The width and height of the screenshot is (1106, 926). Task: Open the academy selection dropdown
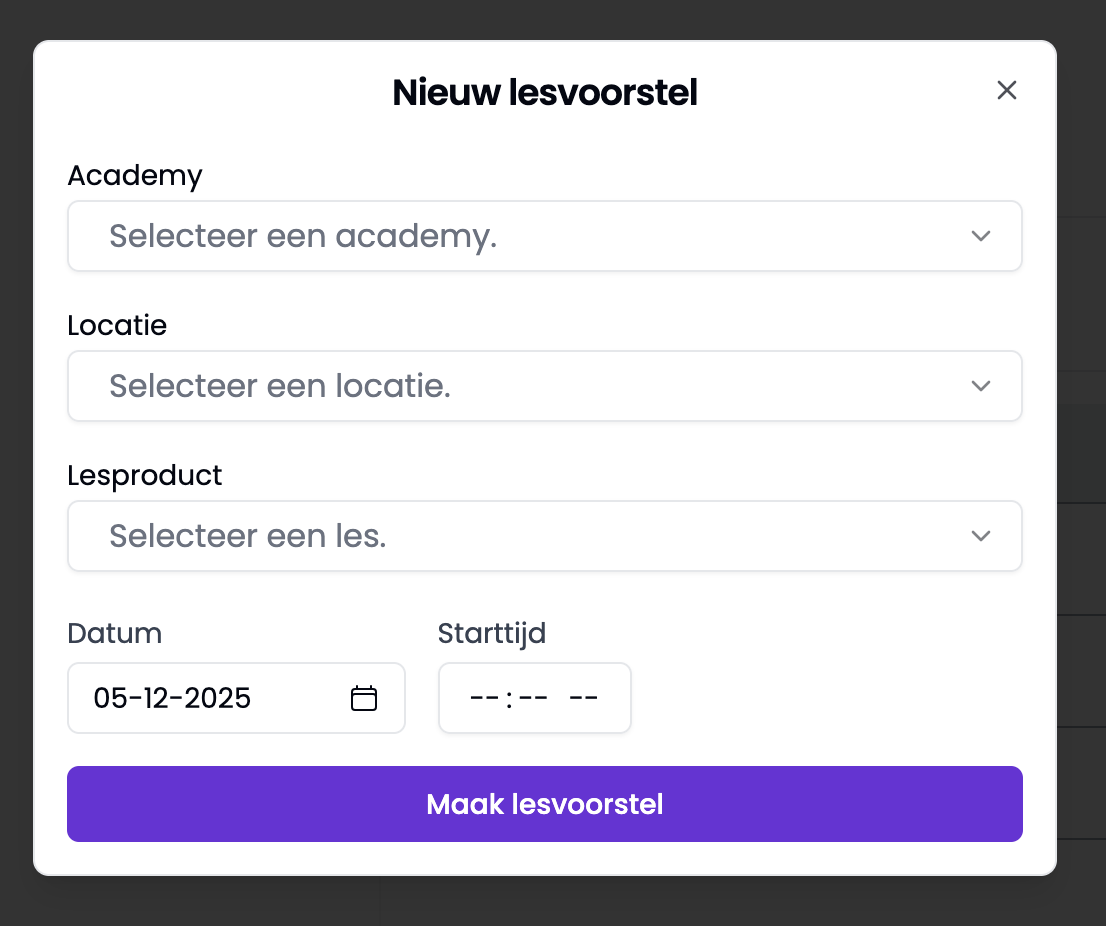(545, 236)
